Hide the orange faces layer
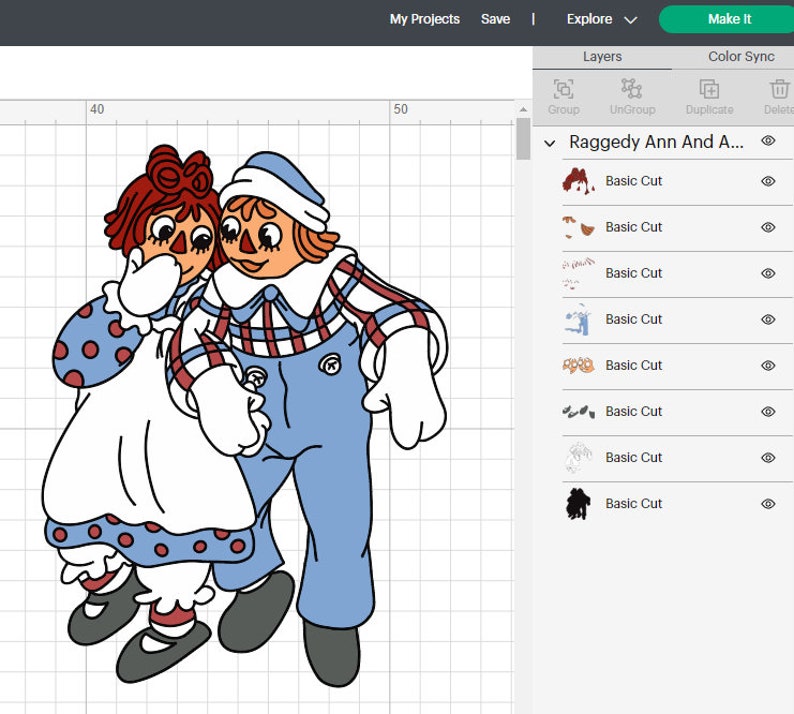The width and height of the screenshot is (794, 714). 768,366
